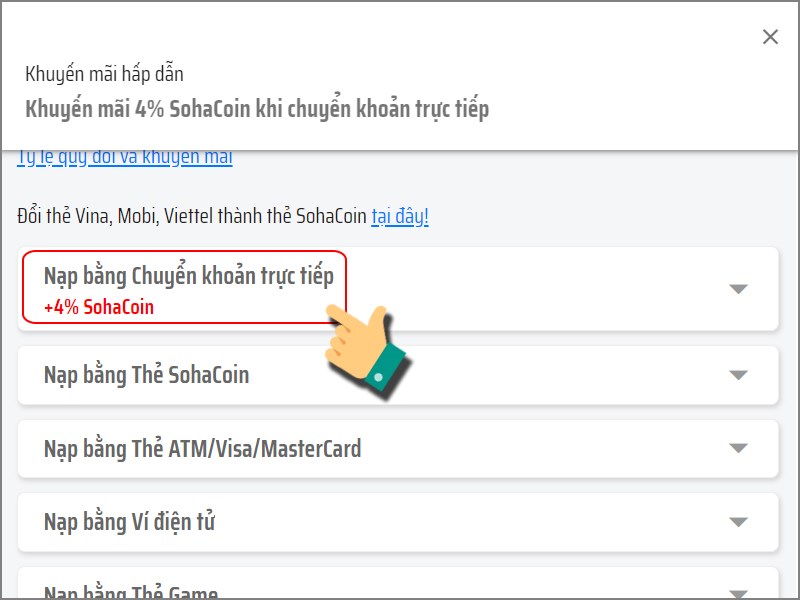Expand the Thẻ Game dropdown arrow
Viewport: 800px width, 600px height.
pos(738,592)
